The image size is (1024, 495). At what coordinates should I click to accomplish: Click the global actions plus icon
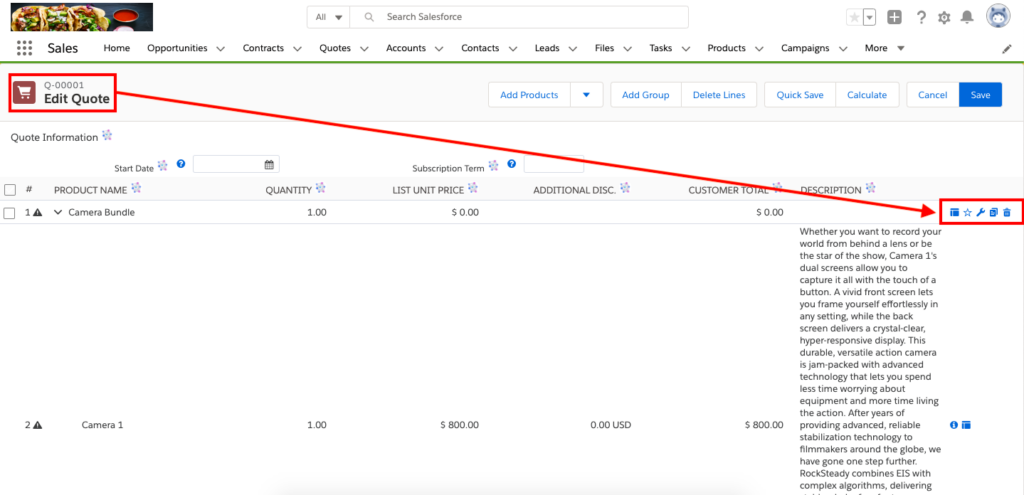[x=895, y=18]
